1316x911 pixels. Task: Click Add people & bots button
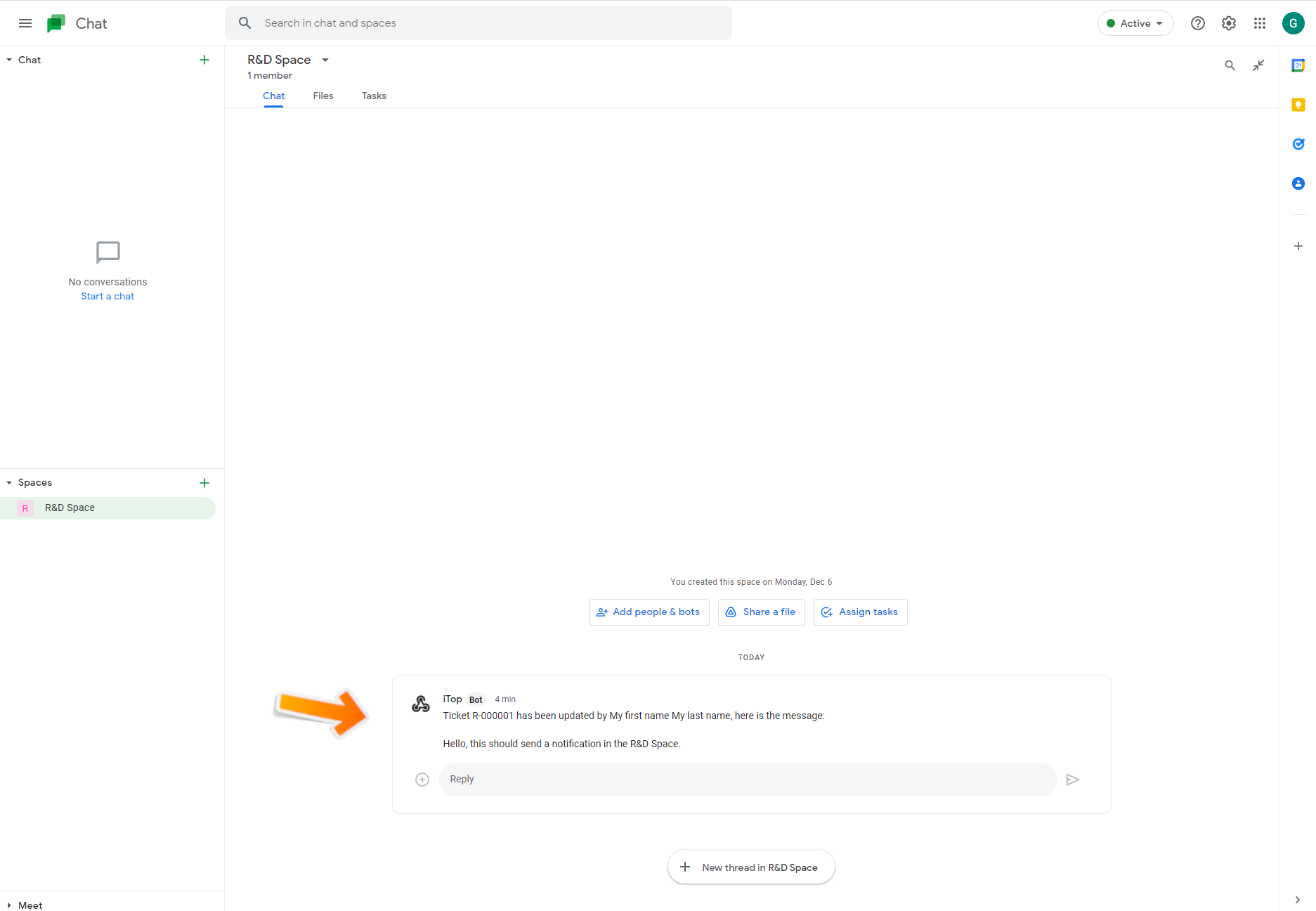tap(649, 612)
